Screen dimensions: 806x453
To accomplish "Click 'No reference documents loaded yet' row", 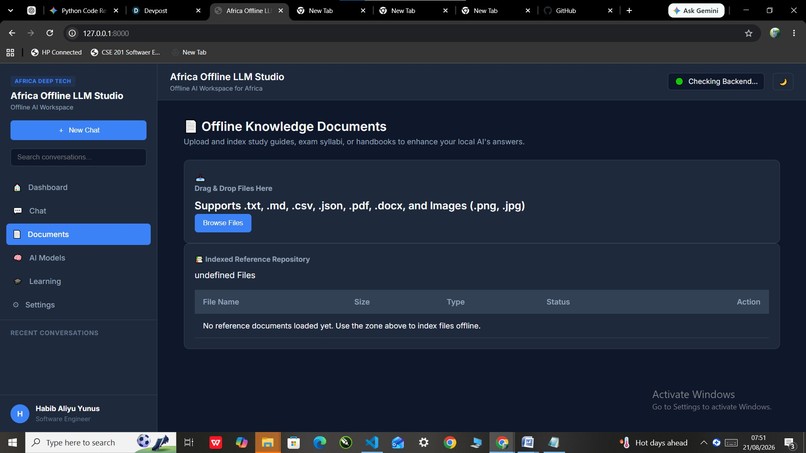I will 482,326.
